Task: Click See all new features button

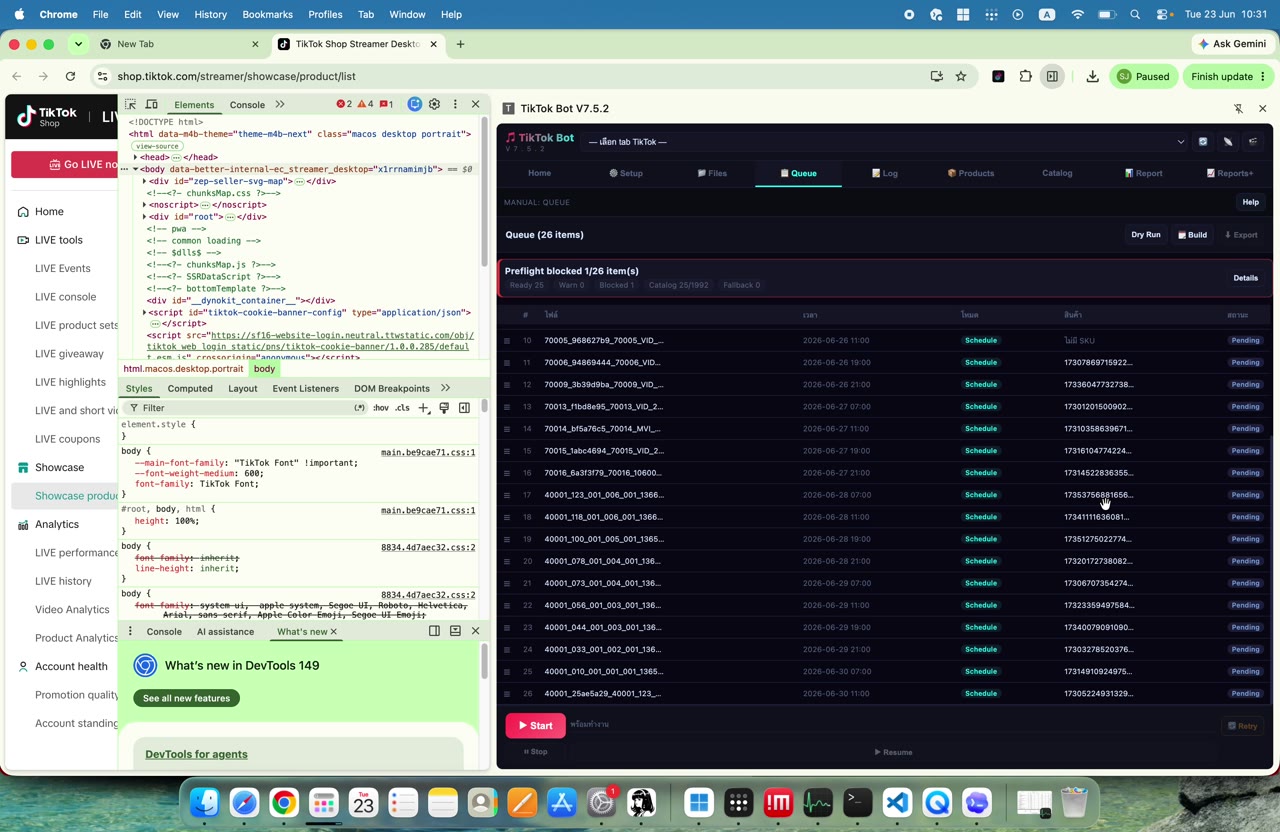Action: 186,698
